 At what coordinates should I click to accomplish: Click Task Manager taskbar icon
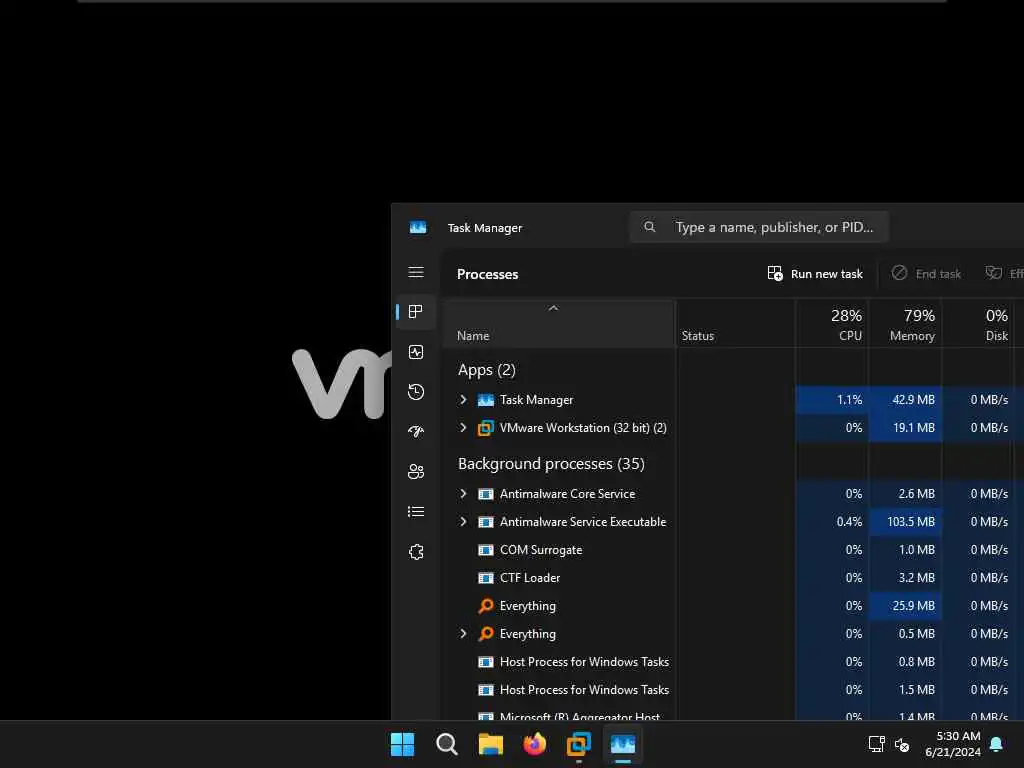pos(622,744)
